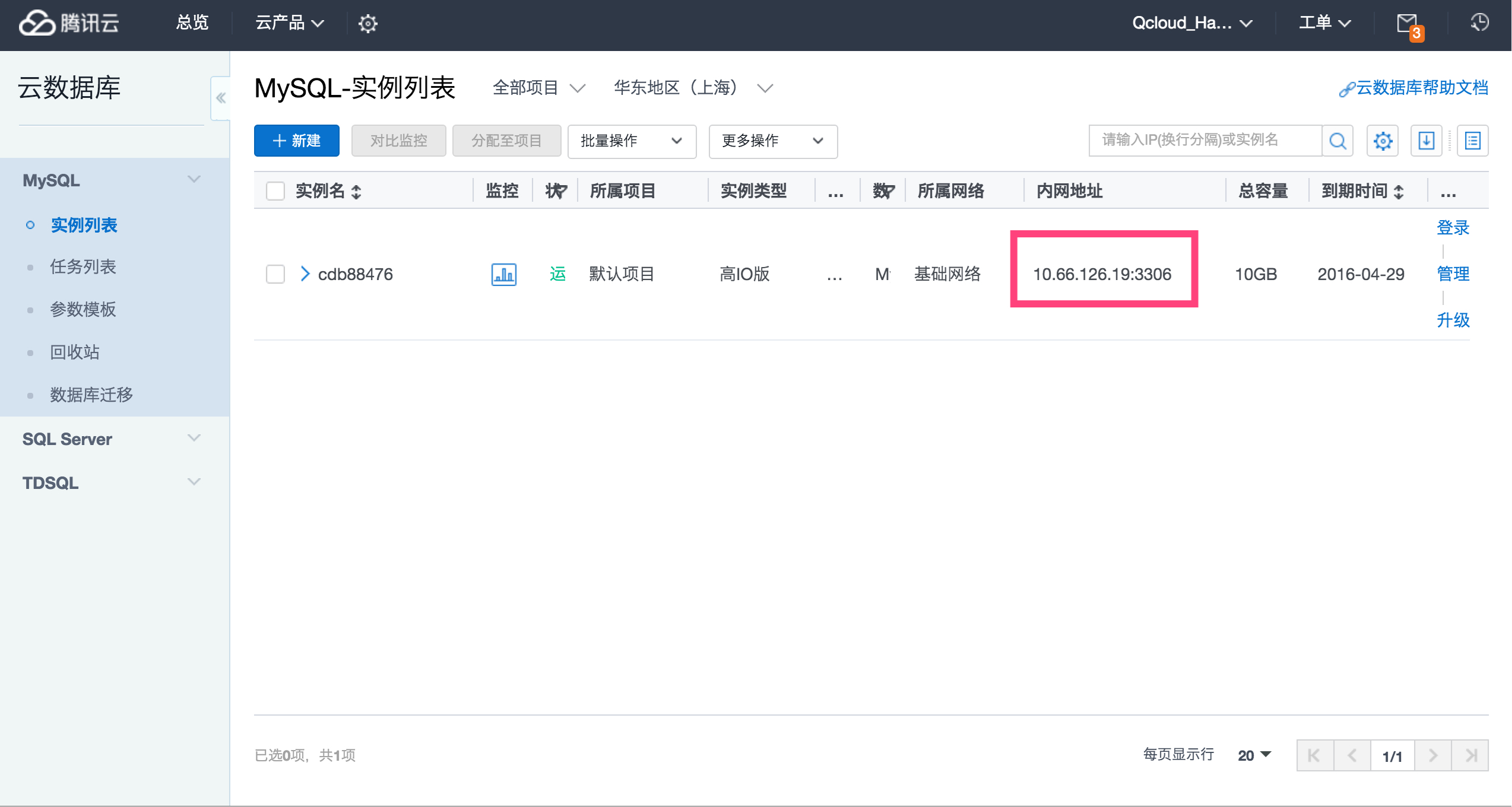Change region 华东地区（上海）

click(x=693, y=88)
